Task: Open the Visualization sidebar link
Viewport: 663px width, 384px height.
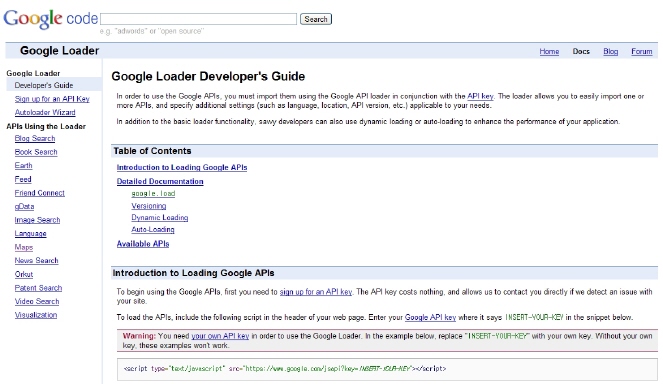Action: pos(36,315)
